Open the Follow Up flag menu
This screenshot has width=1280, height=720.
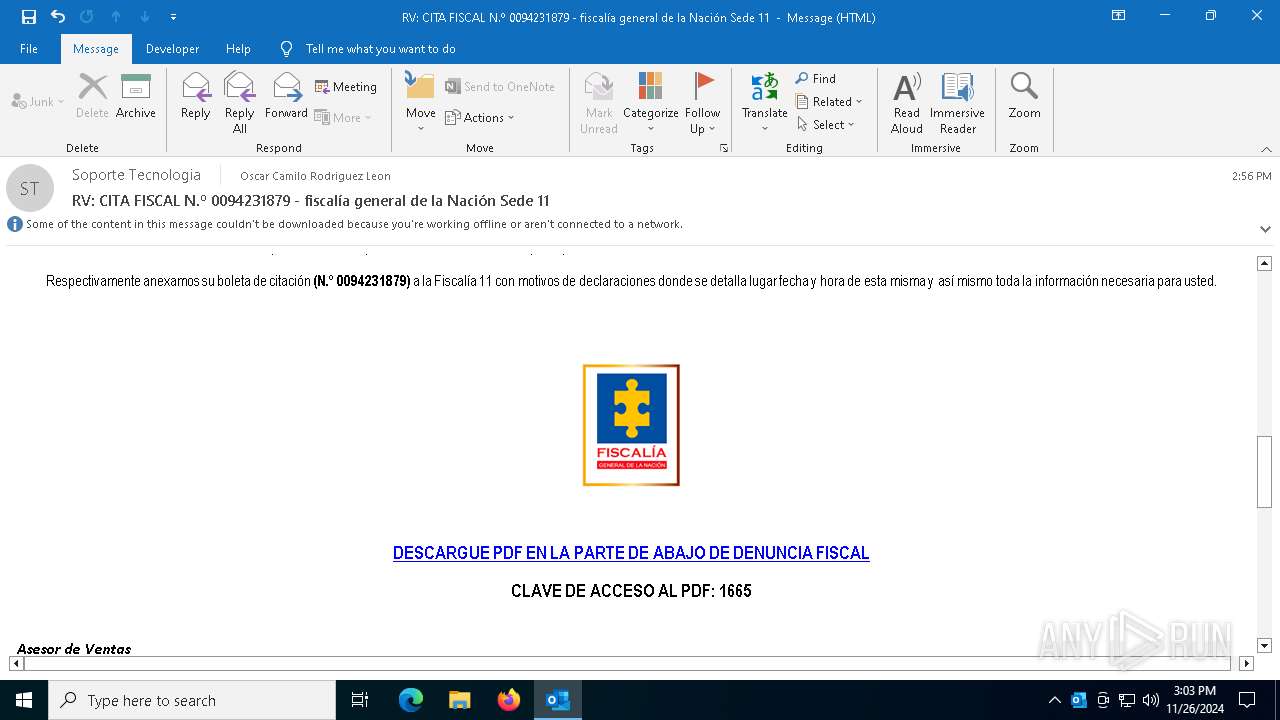tap(703, 103)
